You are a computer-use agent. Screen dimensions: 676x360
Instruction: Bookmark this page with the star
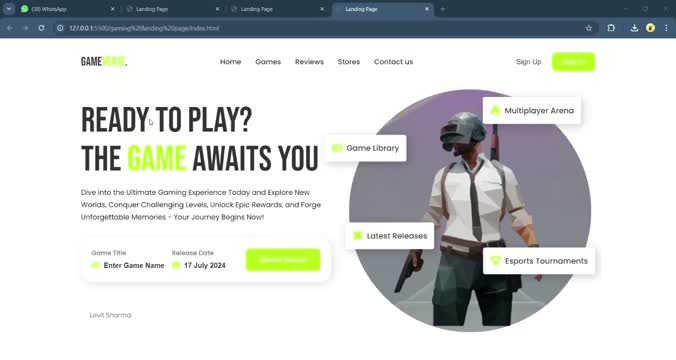[589, 28]
